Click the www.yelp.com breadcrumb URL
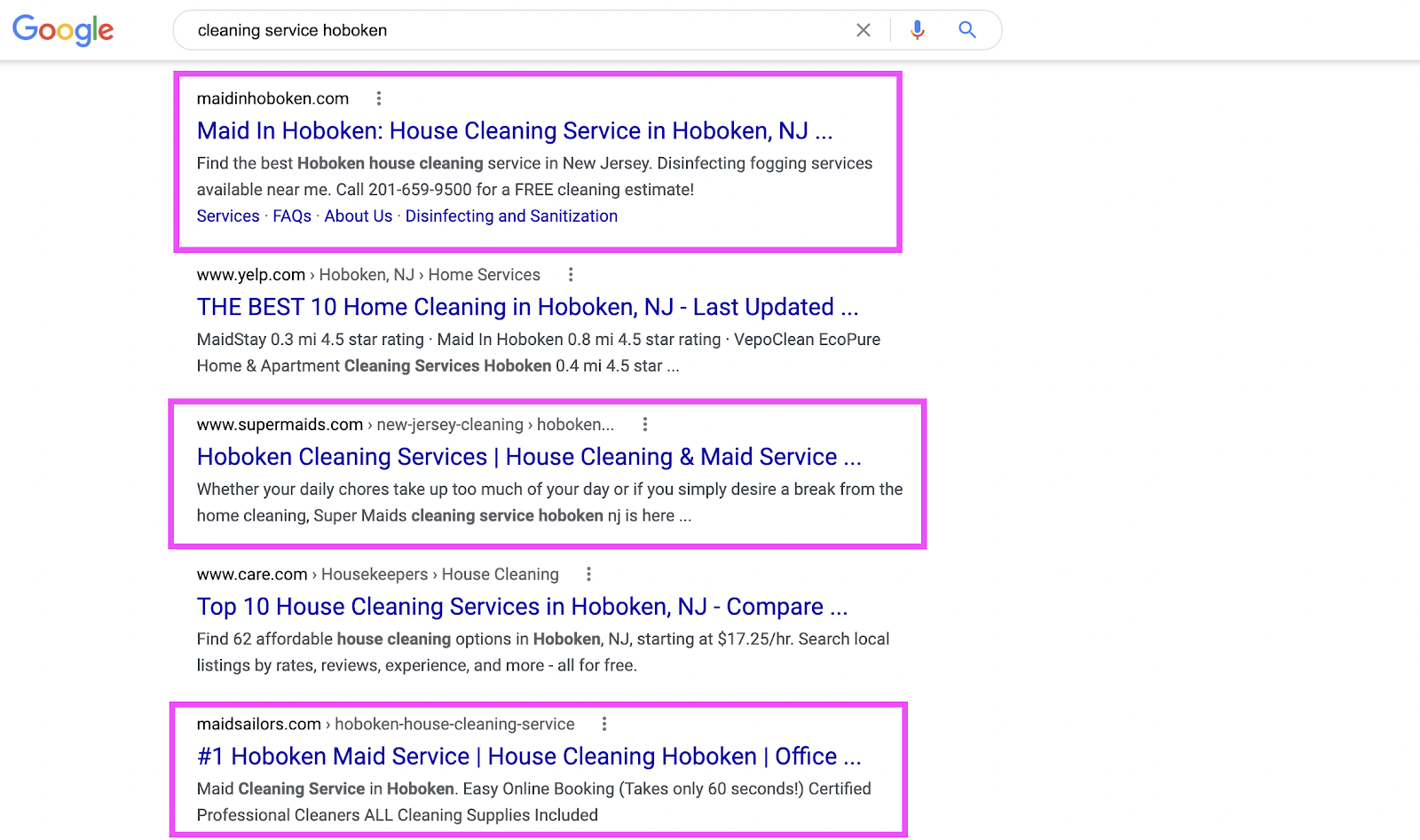 [x=368, y=275]
